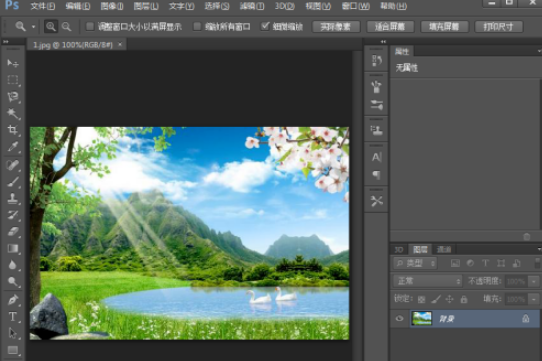Select the Eraser tool
542x361 pixels.
(13, 231)
